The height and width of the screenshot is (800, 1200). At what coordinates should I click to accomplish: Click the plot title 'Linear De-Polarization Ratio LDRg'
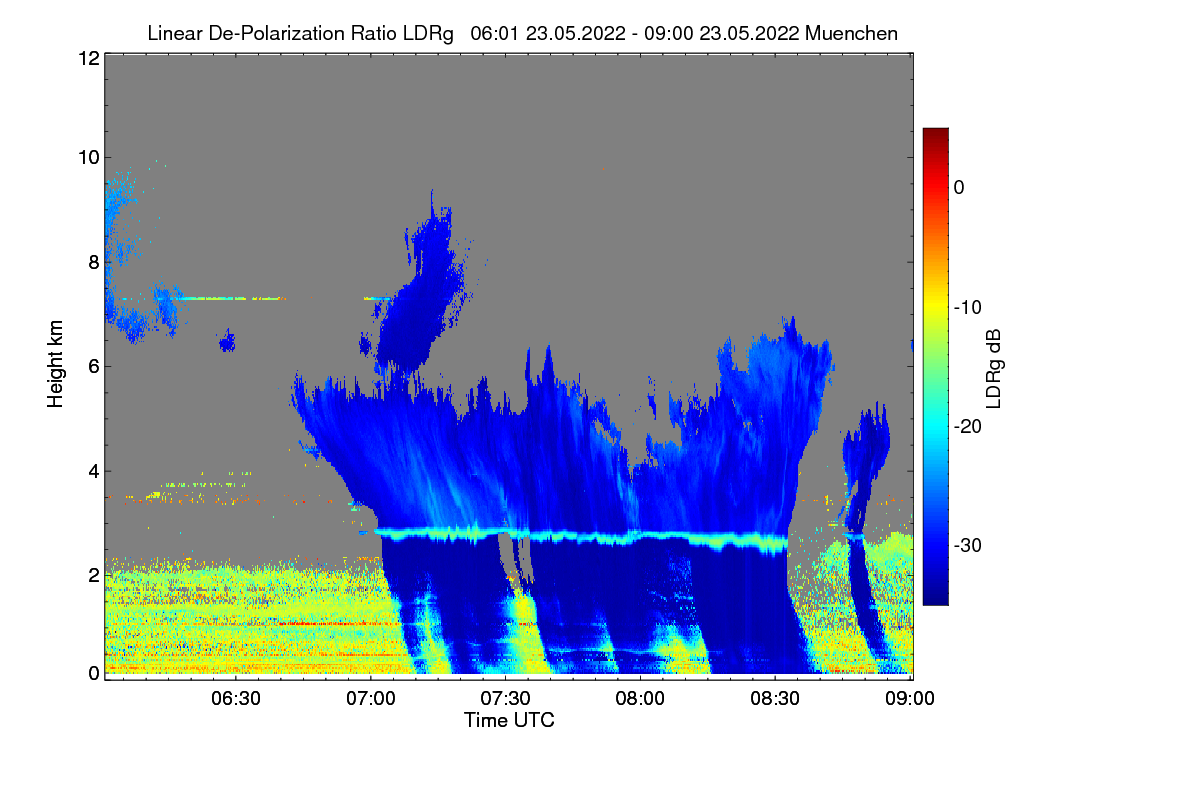(x=299, y=33)
